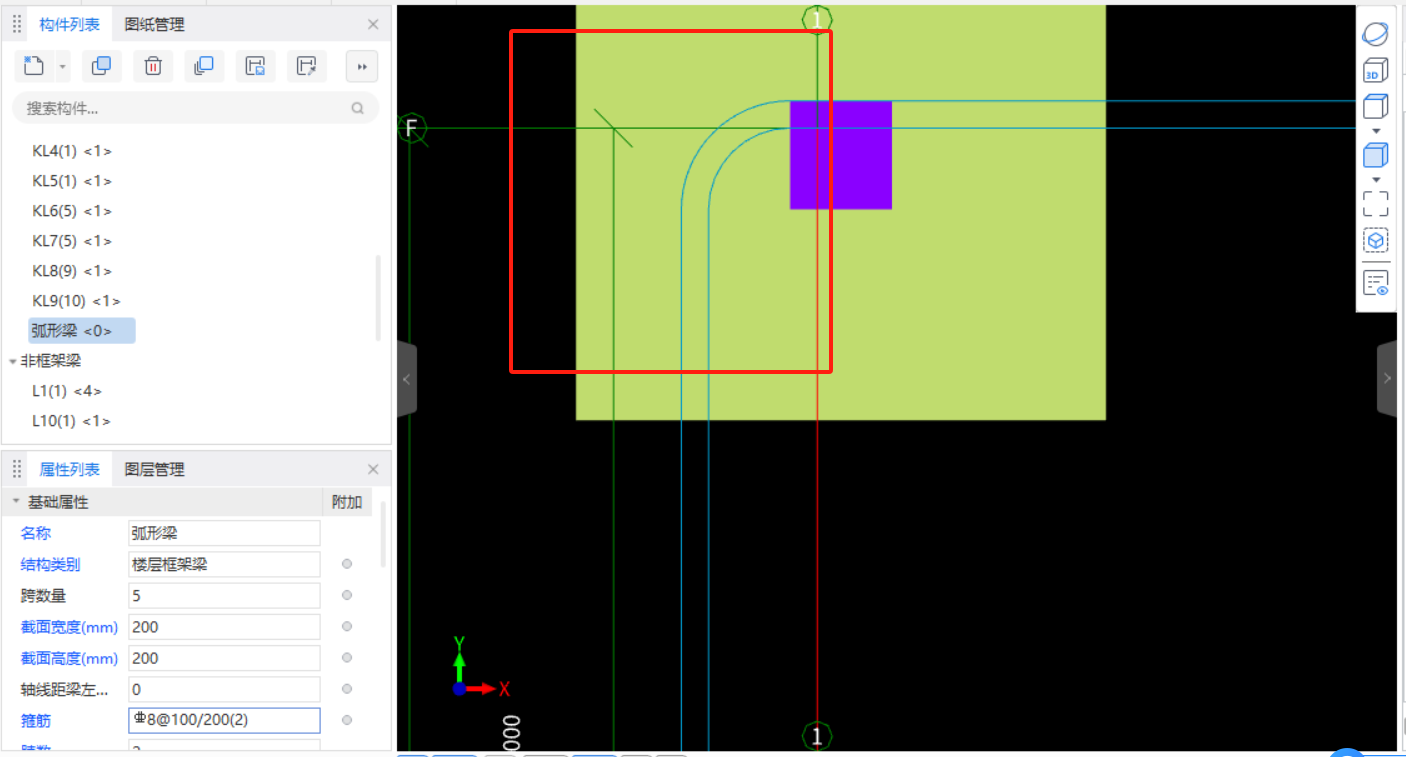Click the orbit view icon
This screenshot has height=757, width=1406.
tap(1376, 33)
